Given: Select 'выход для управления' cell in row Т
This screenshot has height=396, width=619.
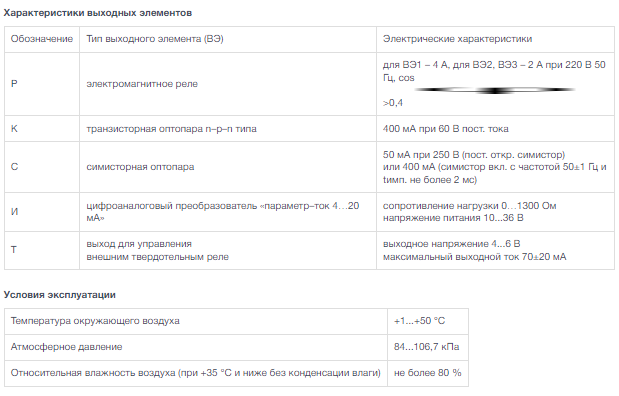Looking at the screenshot, I should [x=228, y=250].
